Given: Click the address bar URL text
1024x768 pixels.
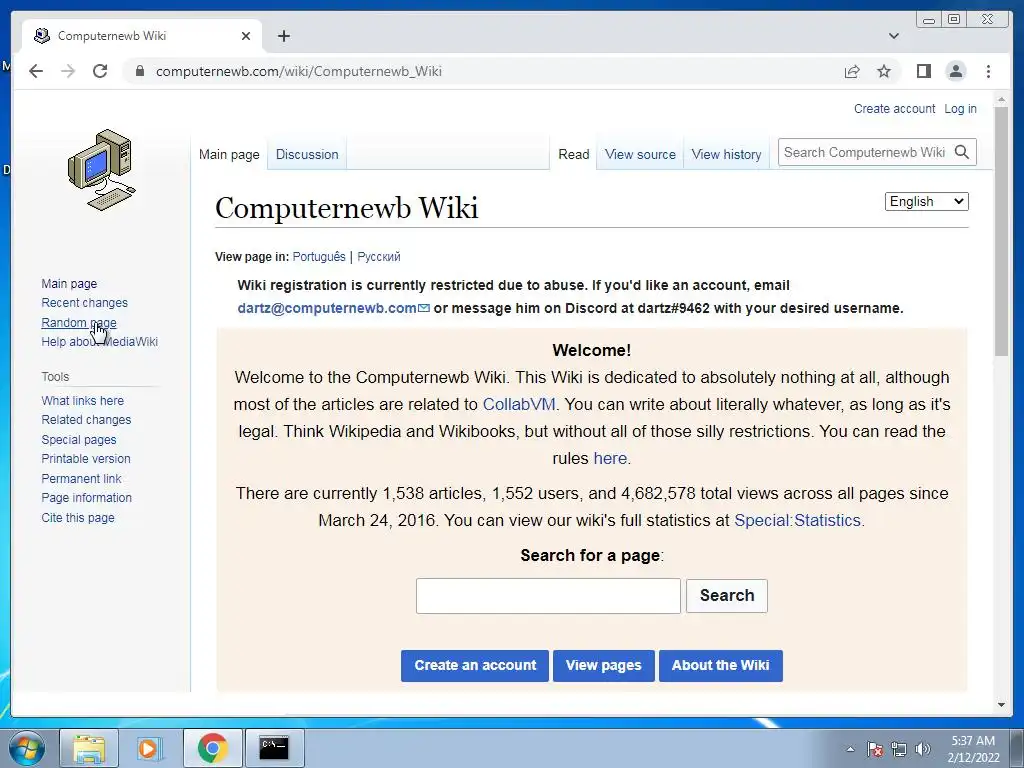Looking at the screenshot, I should (x=299, y=71).
